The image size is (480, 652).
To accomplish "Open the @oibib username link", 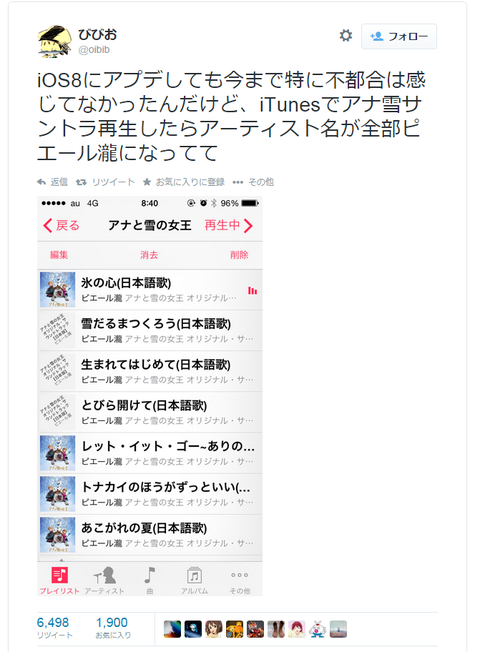I will coord(94,49).
